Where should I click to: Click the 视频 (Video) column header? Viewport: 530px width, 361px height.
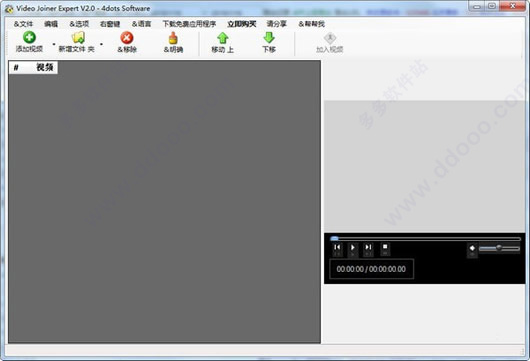[x=45, y=68]
